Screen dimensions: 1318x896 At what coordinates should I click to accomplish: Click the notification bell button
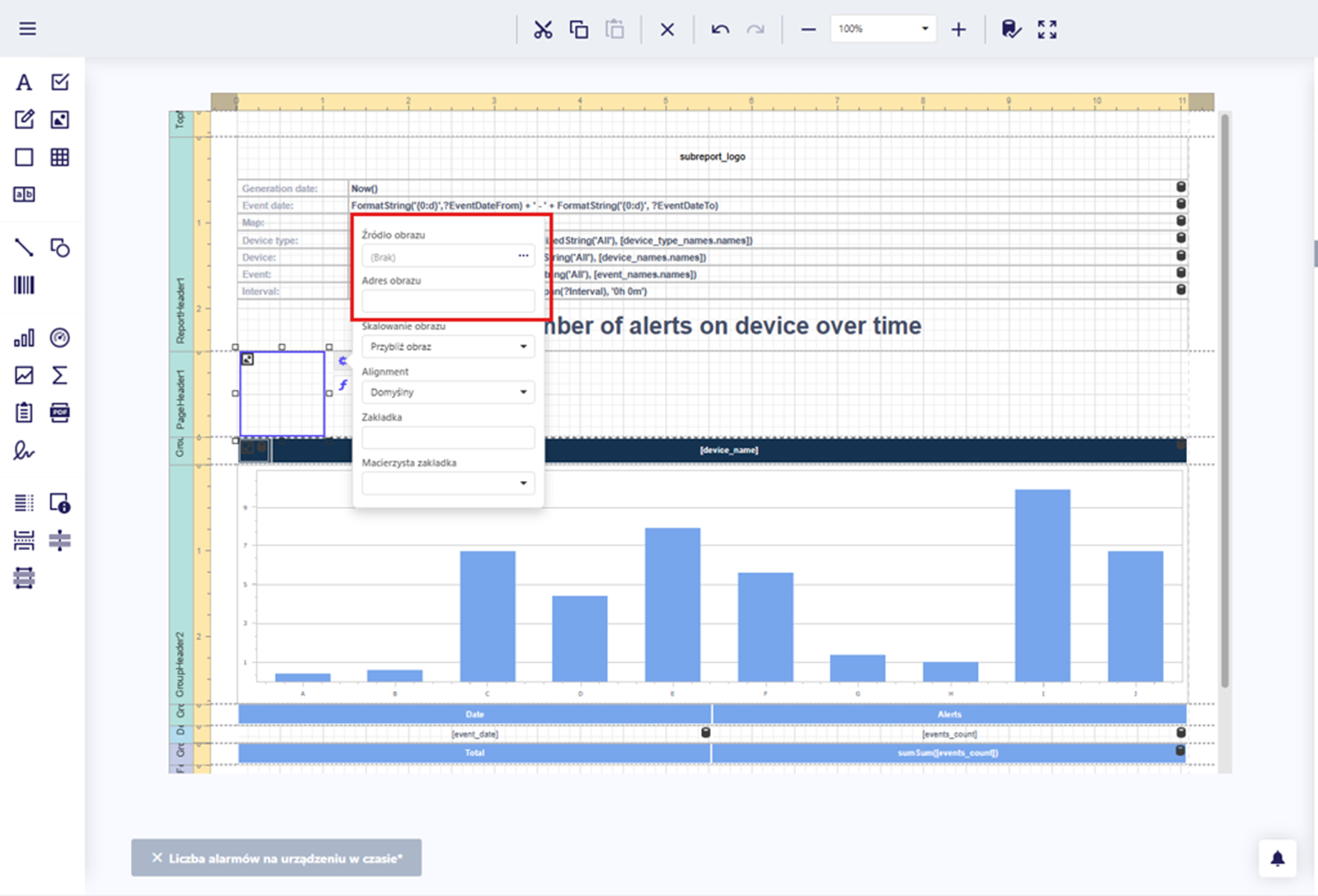tap(1277, 859)
